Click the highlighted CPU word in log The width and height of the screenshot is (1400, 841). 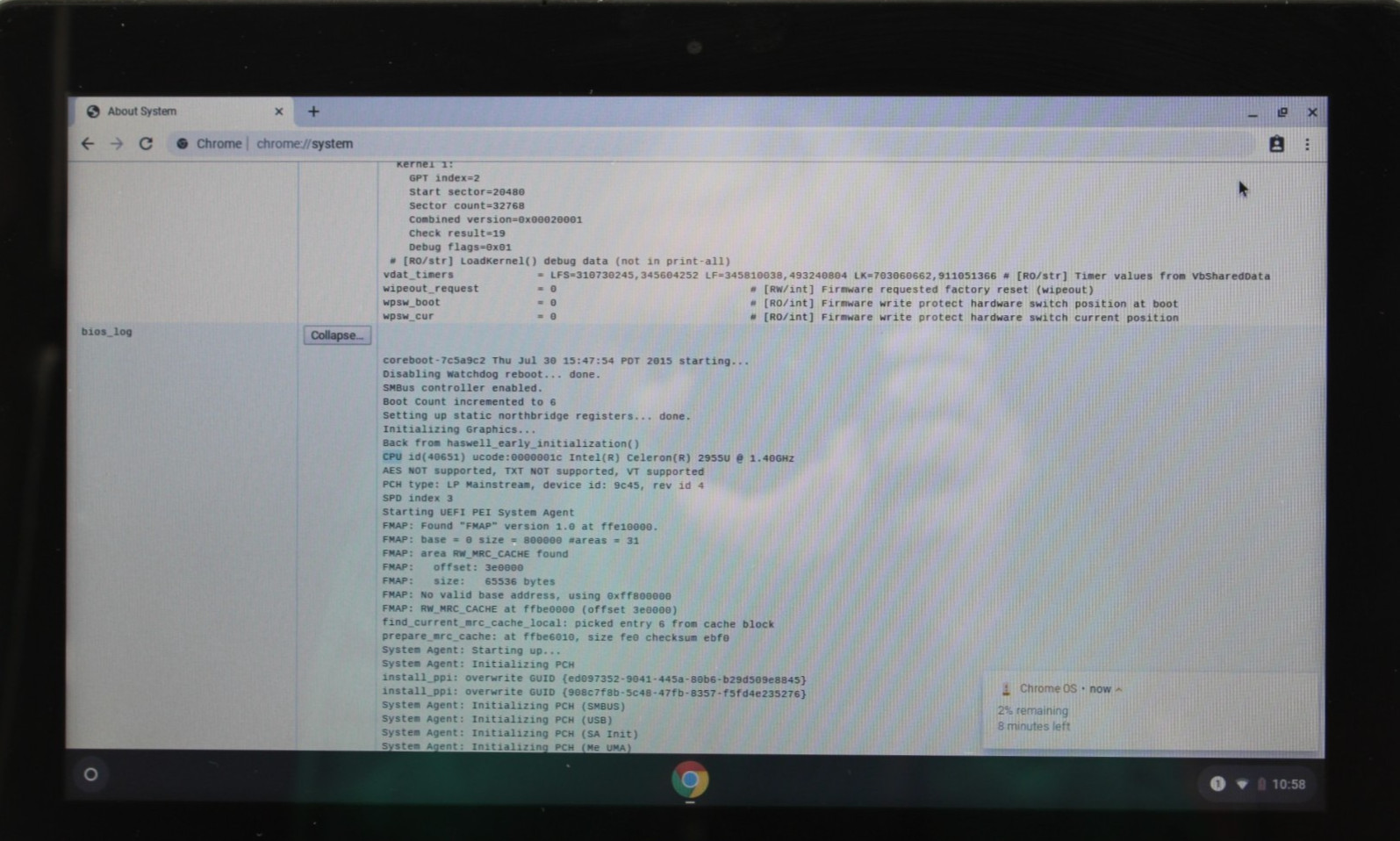391,457
